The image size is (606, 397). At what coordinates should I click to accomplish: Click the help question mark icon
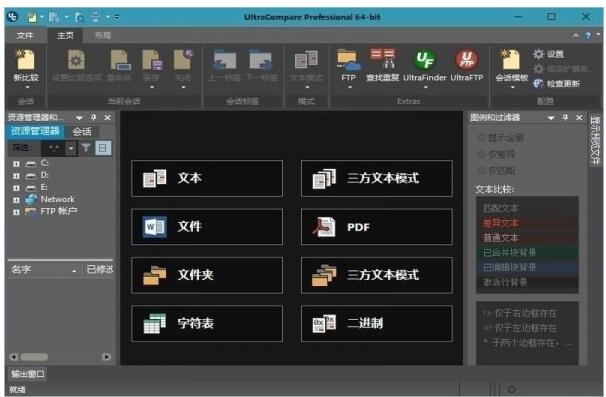tap(588, 35)
